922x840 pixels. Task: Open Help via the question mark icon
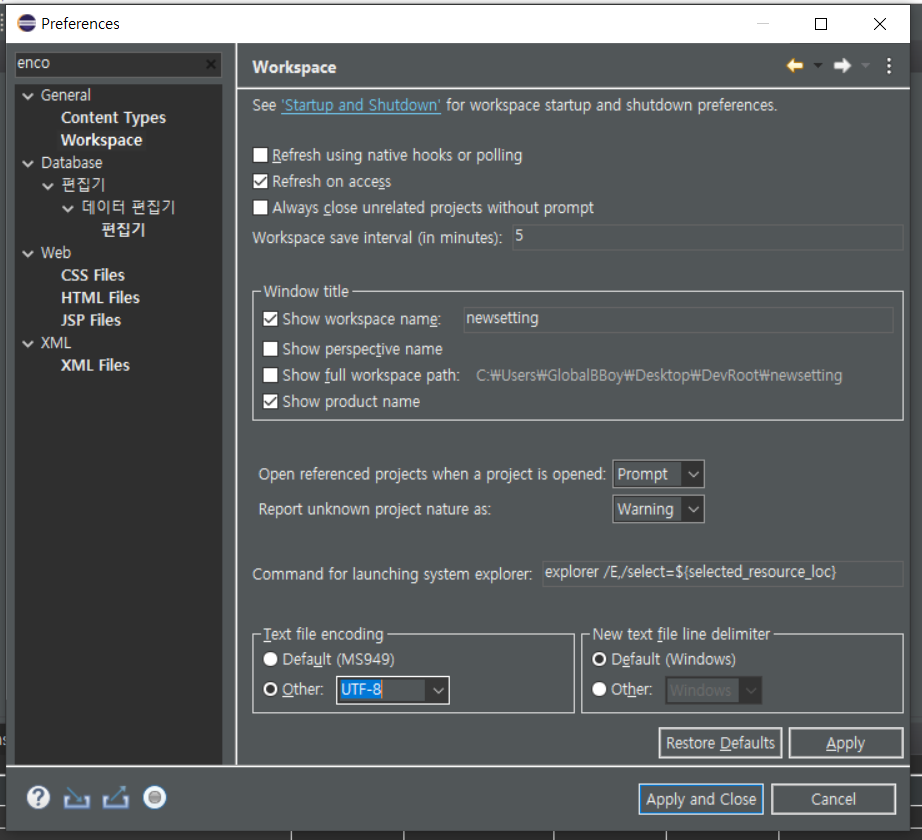pos(38,798)
